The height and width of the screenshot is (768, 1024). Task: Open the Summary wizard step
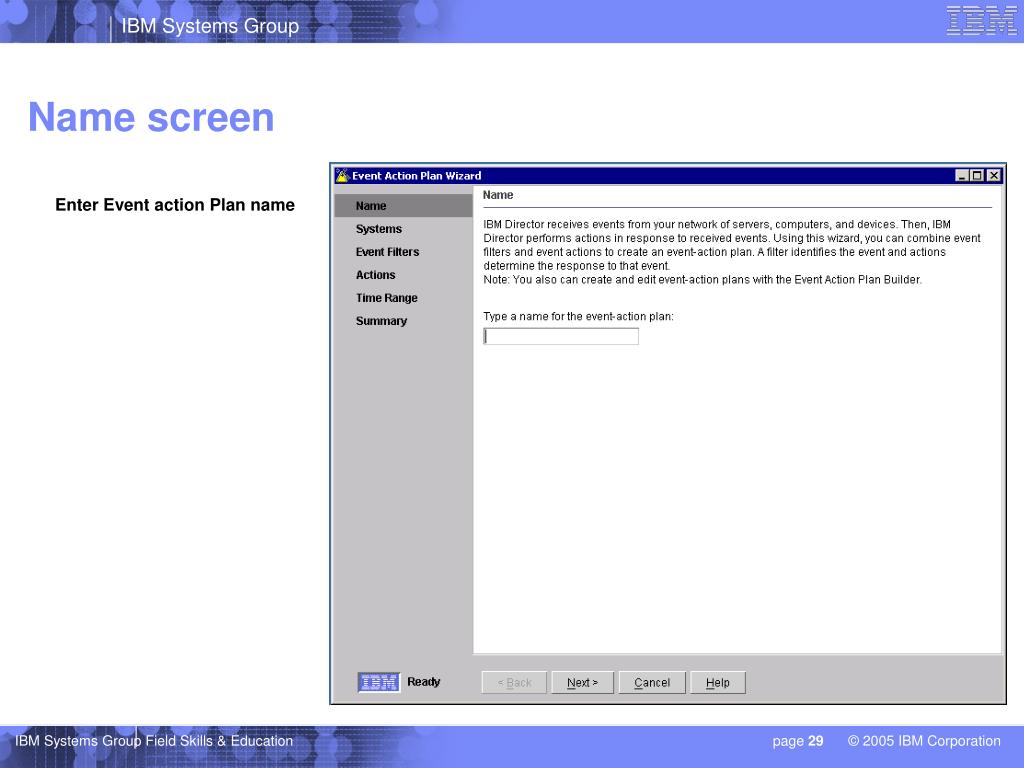point(381,321)
